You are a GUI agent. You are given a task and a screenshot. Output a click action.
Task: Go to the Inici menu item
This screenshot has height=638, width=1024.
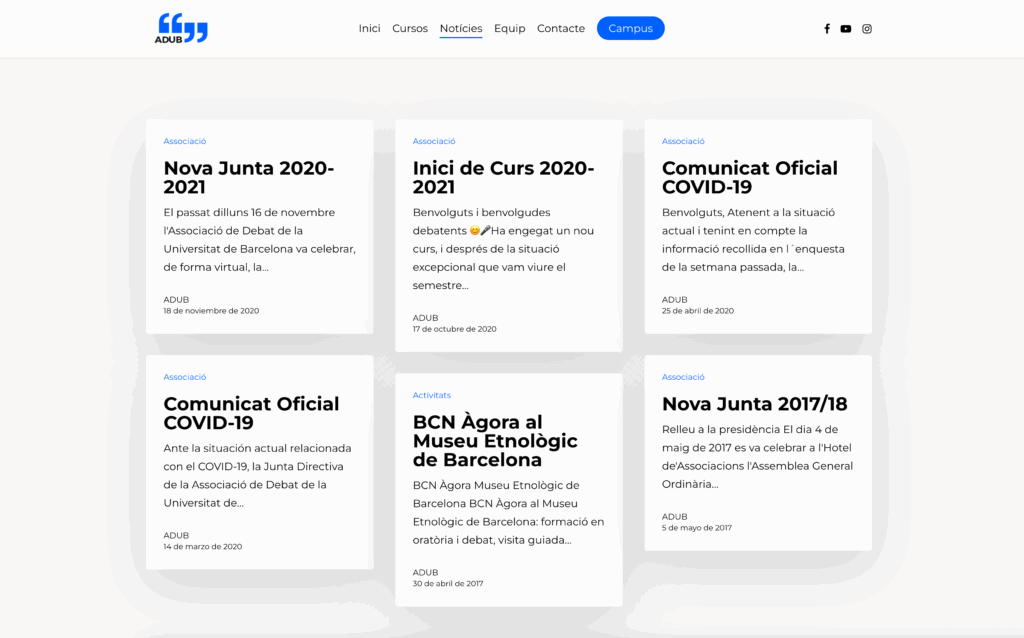point(369,28)
